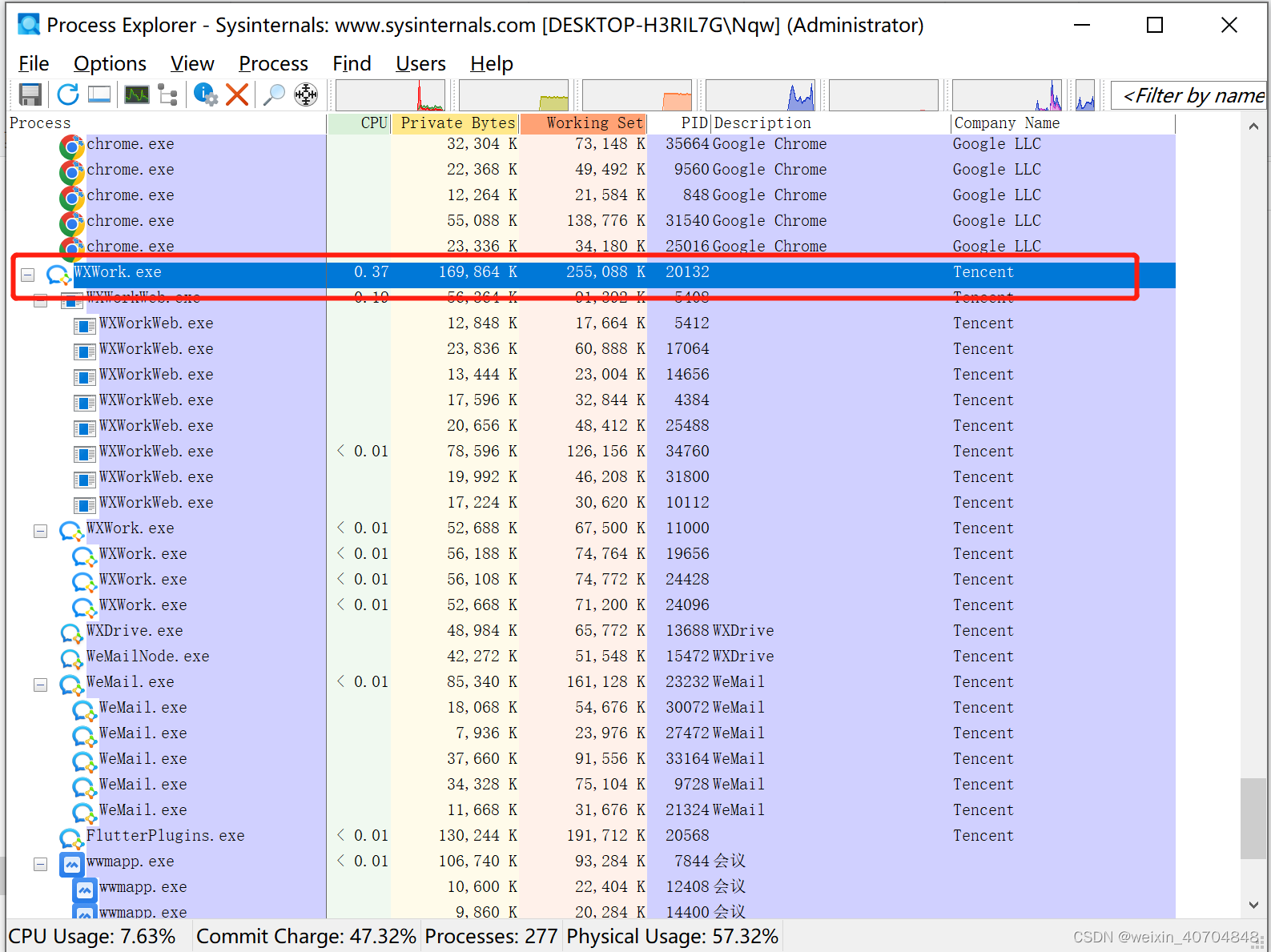Click the PID 25488 cell
The height and width of the screenshot is (952, 1271).
click(687, 426)
